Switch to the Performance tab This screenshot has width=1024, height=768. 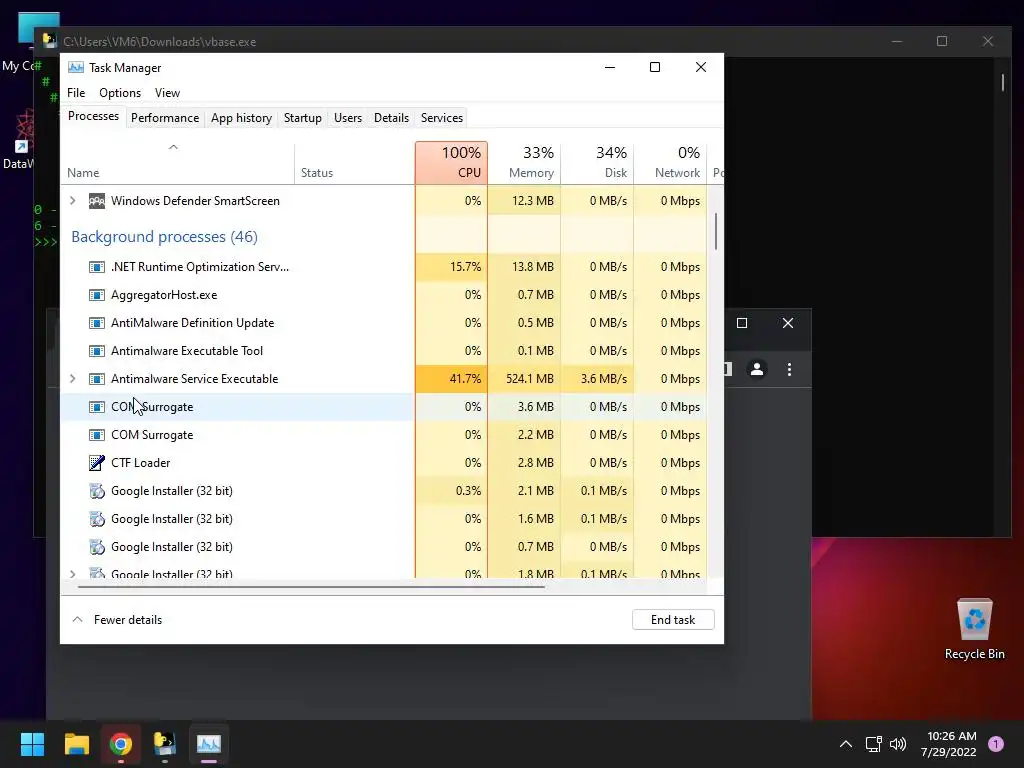point(165,118)
